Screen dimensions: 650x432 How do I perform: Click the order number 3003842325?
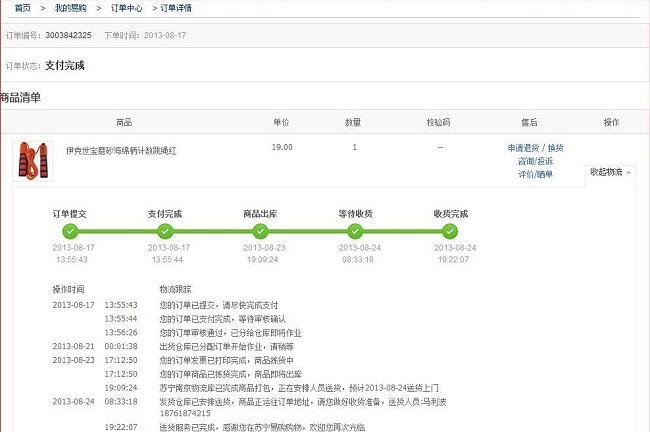tap(68, 35)
